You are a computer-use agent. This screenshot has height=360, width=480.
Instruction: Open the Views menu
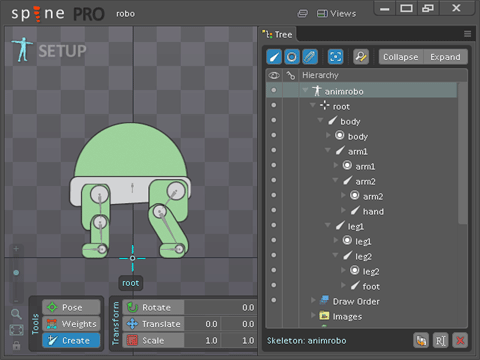pos(336,14)
